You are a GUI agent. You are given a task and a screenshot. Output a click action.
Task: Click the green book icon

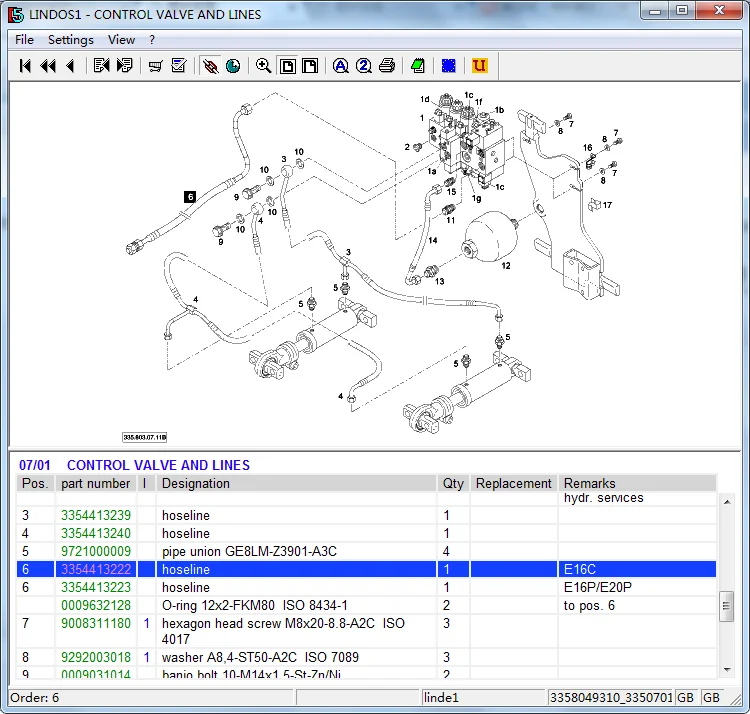(418, 66)
